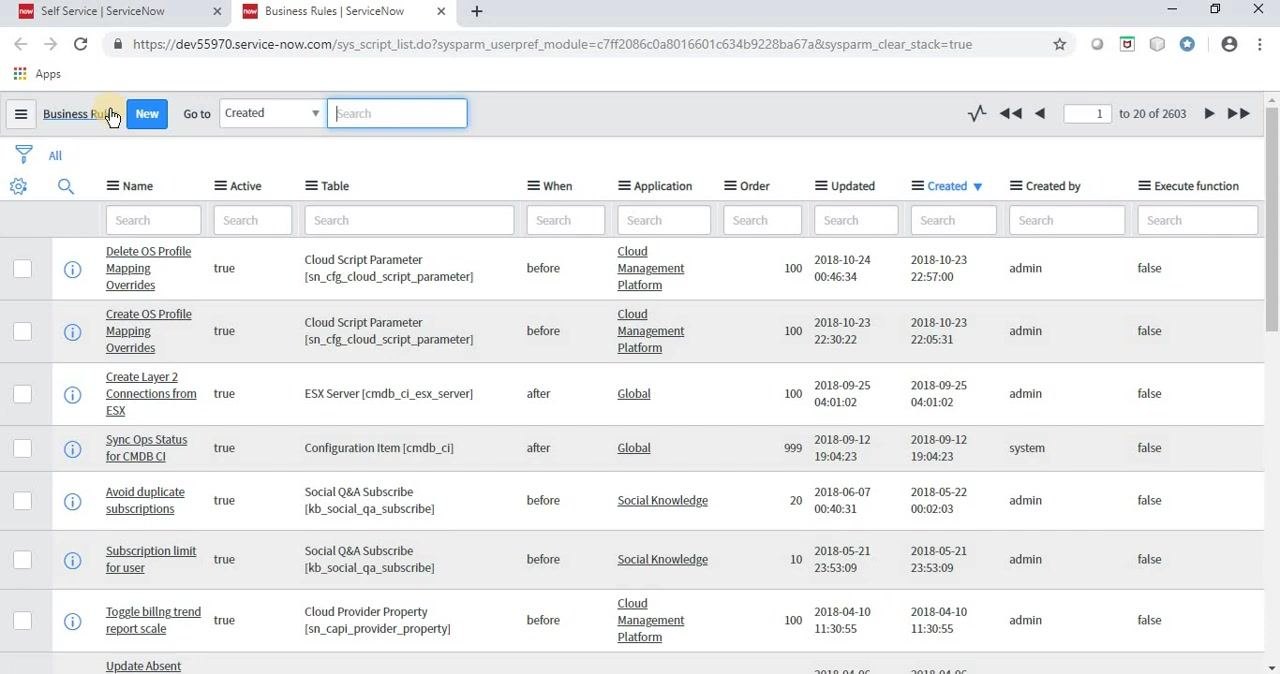Click the Business Rules list title
The image size is (1280, 674).
coord(80,114)
